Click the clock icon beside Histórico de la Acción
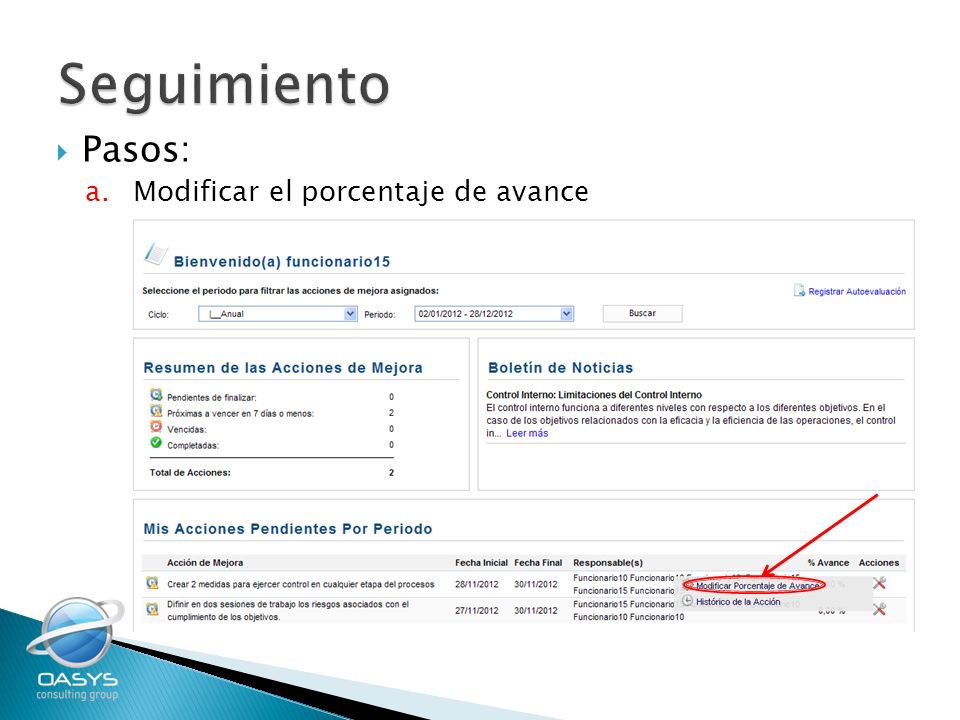The height and width of the screenshot is (720, 960). pyautogui.click(x=688, y=601)
